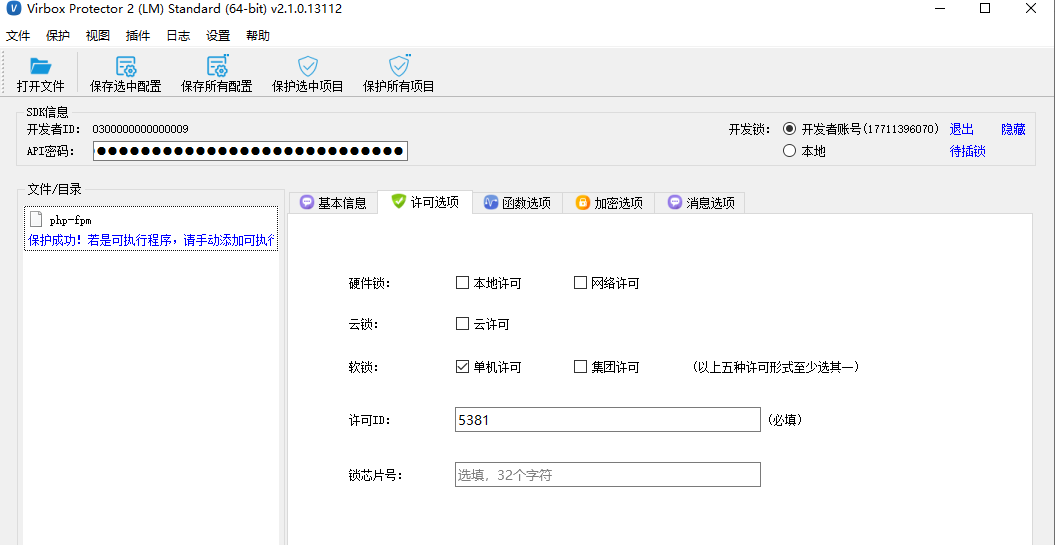This screenshot has height=545, width=1055.
Task: Click the 保护成功 status message
Action: [x=151, y=240]
